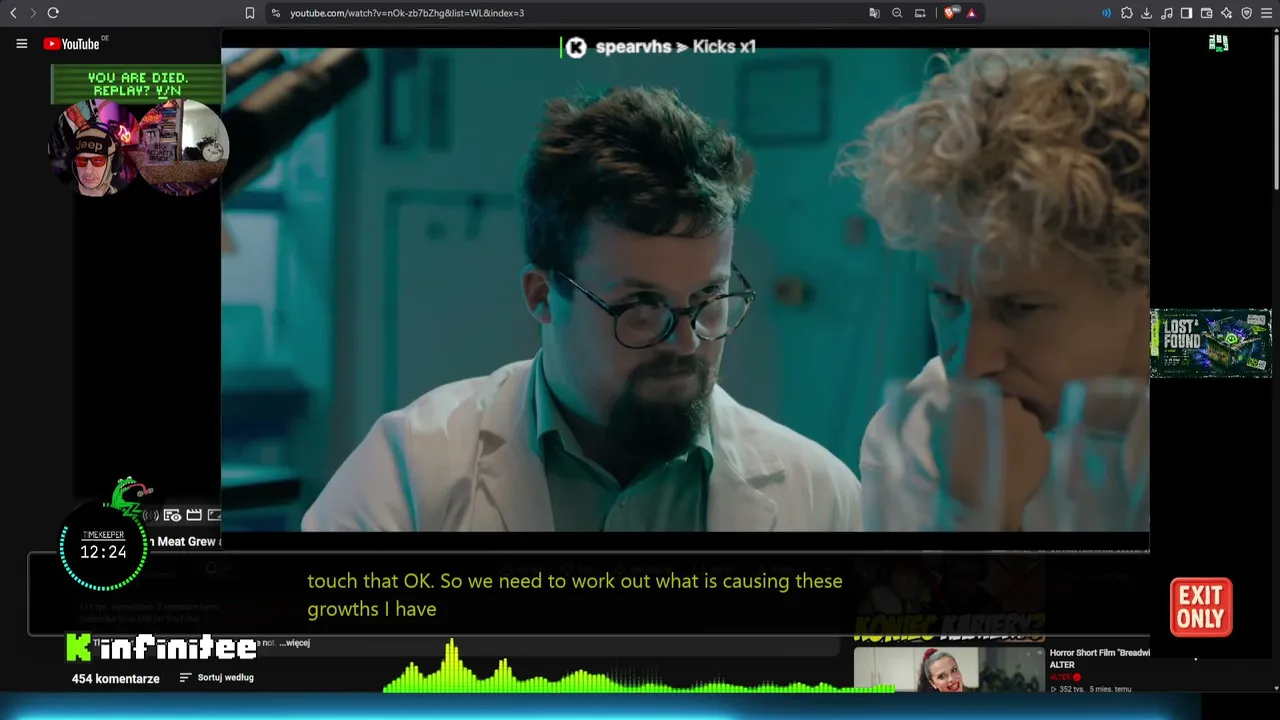Bookmark this page with the bookmark icon
The height and width of the screenshot is (720, 1280).
click(x=250, y=13)
